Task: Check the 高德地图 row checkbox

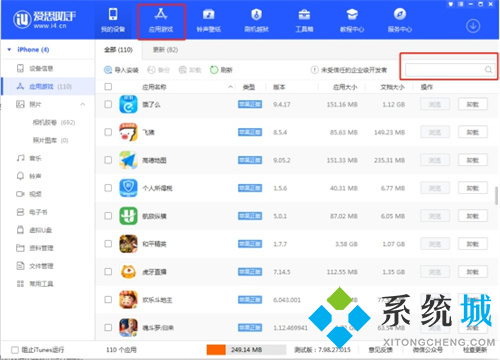Action: coord(108,160)
